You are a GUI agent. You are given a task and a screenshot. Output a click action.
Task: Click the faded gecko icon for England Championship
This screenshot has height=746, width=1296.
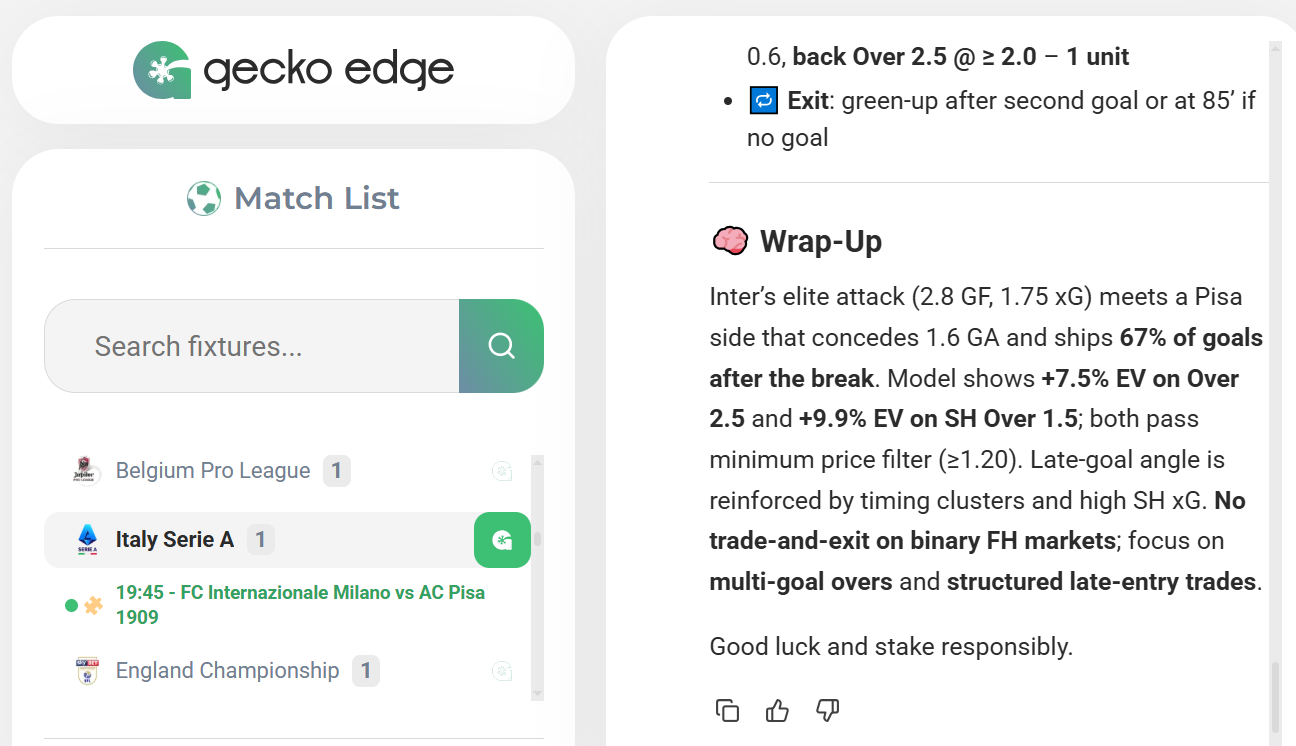[x=502, y=671]
